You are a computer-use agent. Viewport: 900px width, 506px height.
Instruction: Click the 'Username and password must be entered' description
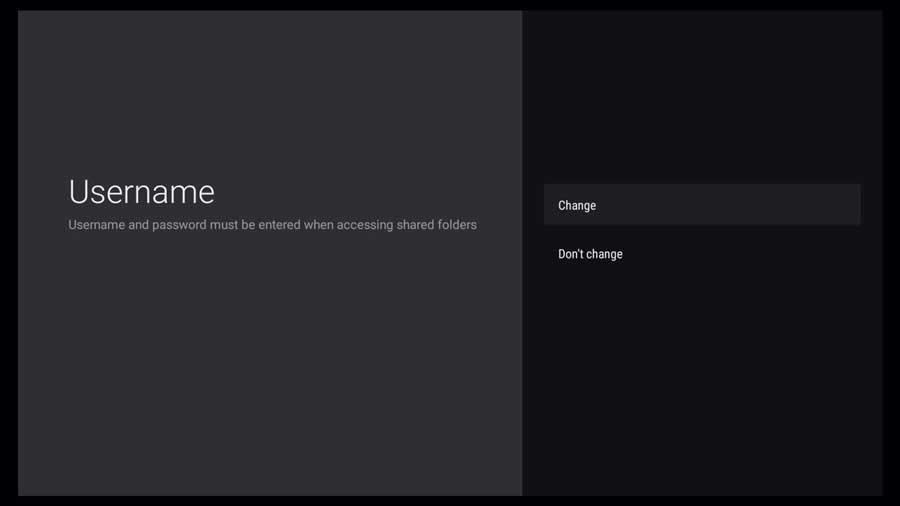pos(272,225)
